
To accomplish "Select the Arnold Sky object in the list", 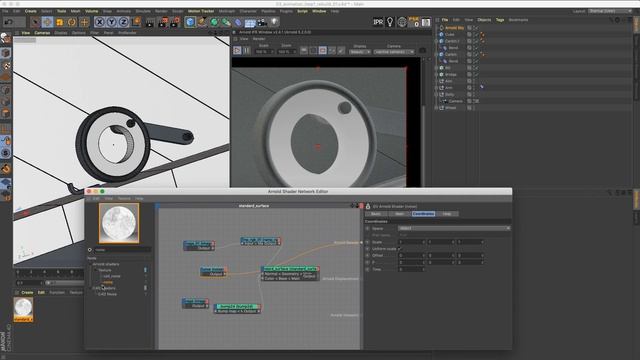I will (x=454, y=28).
